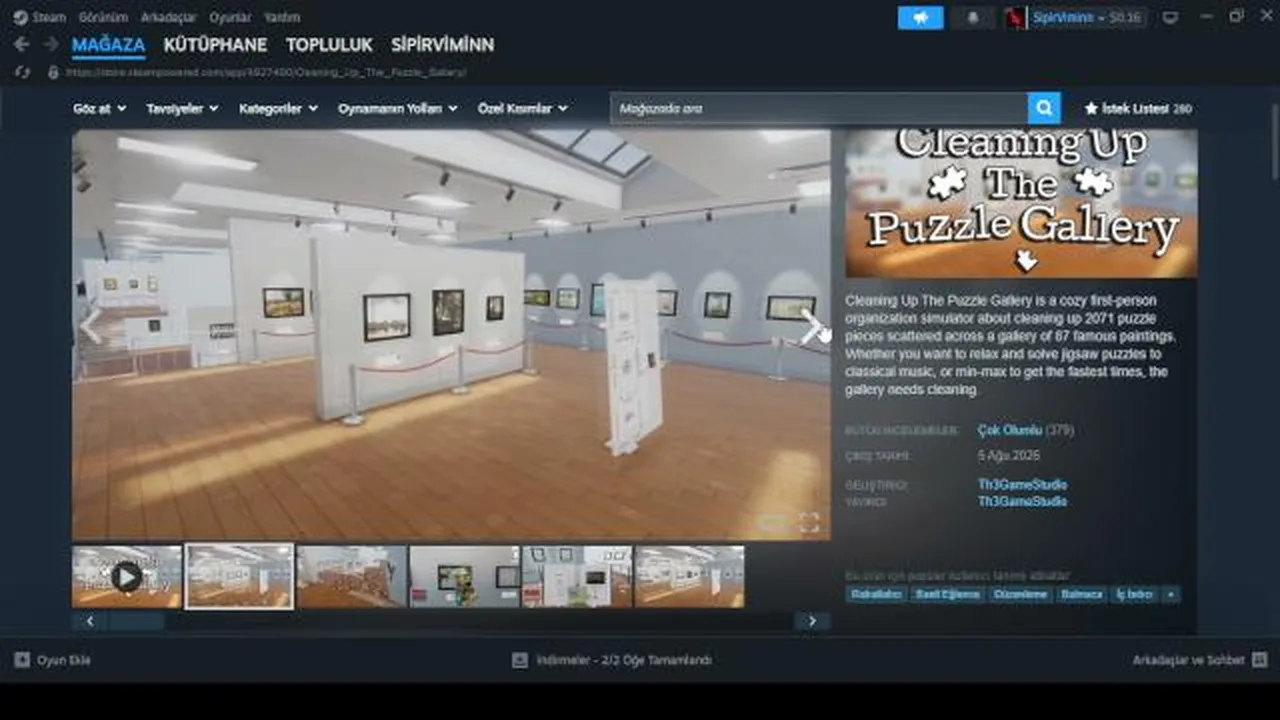This screenshot has width=1280, height=720.
Task: Click the store page URL address
Action: pyautogui.click(x=266, y=72)
